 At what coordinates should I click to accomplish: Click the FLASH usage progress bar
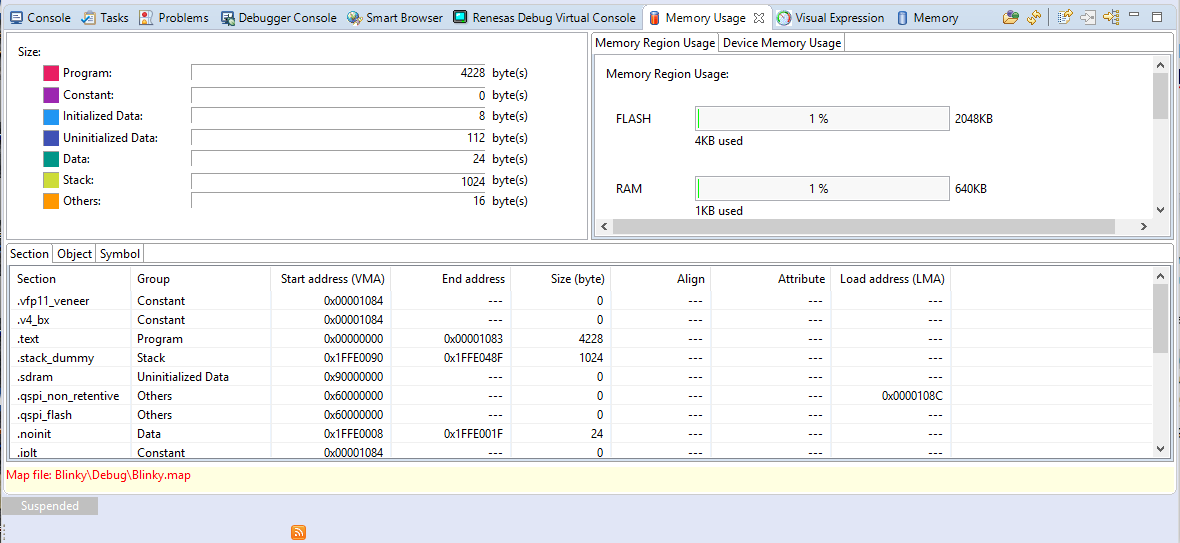click(822, 119)
